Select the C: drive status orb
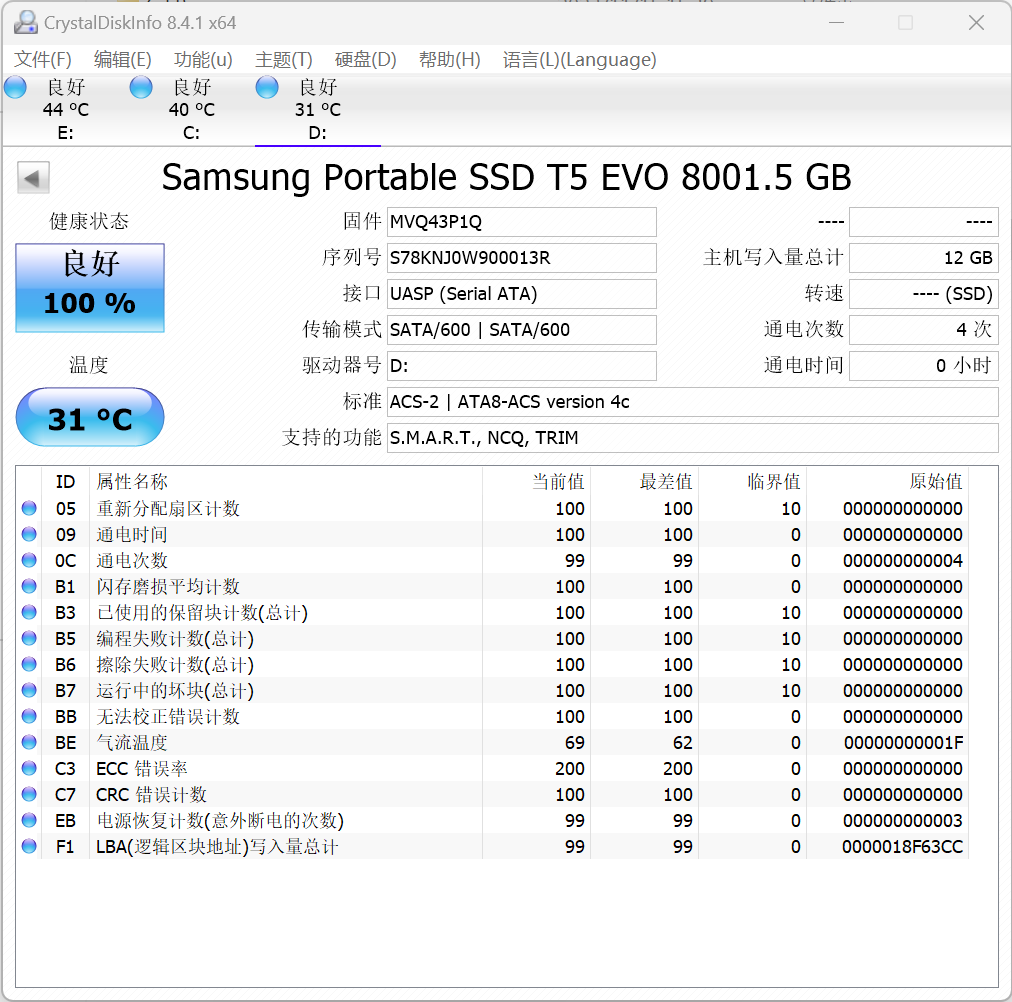The height and width of the screenshot is (1002, 1012). pyautogui.click(x=142, y=88)
